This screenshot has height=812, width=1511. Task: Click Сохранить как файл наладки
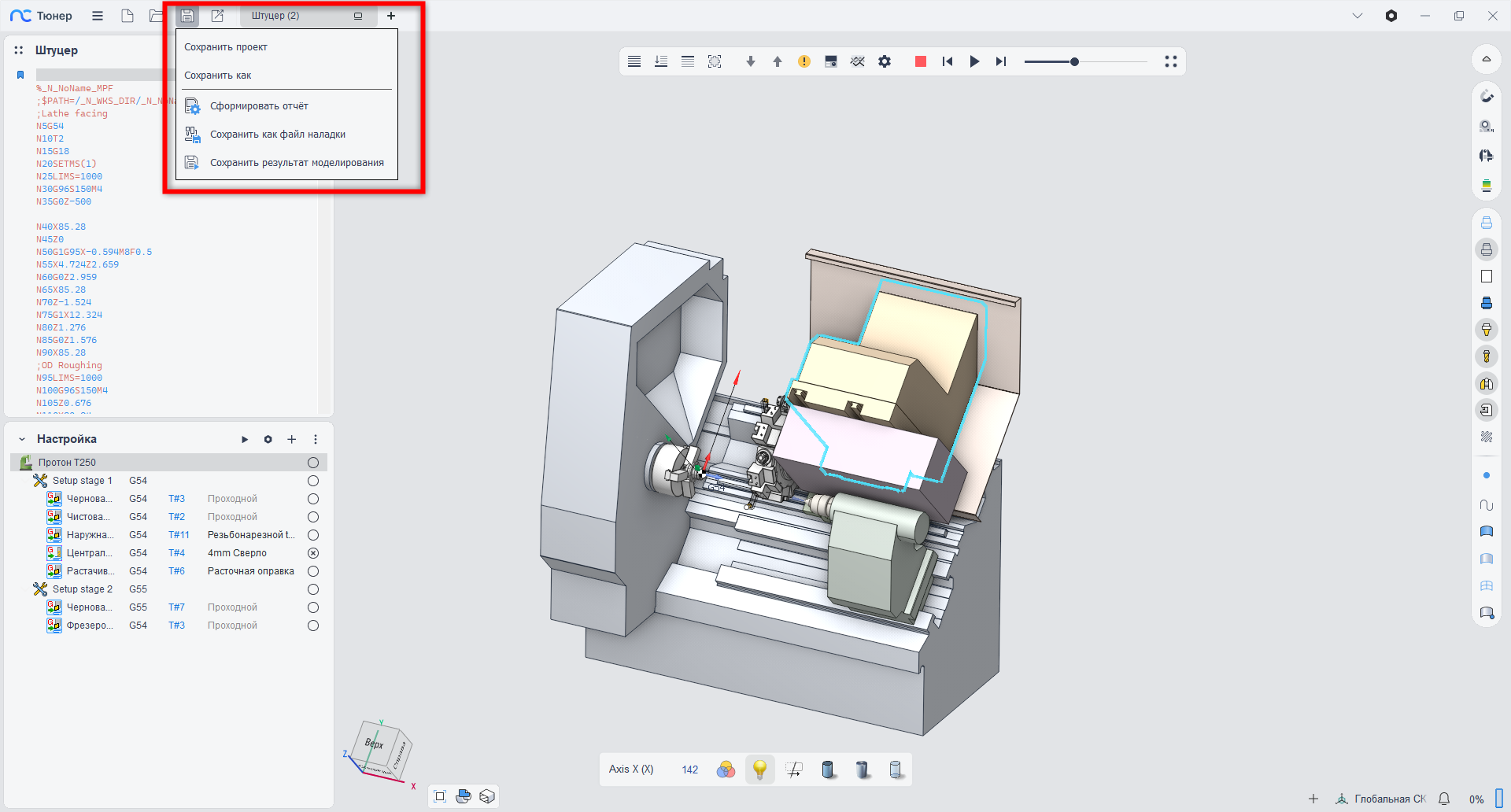277,135
